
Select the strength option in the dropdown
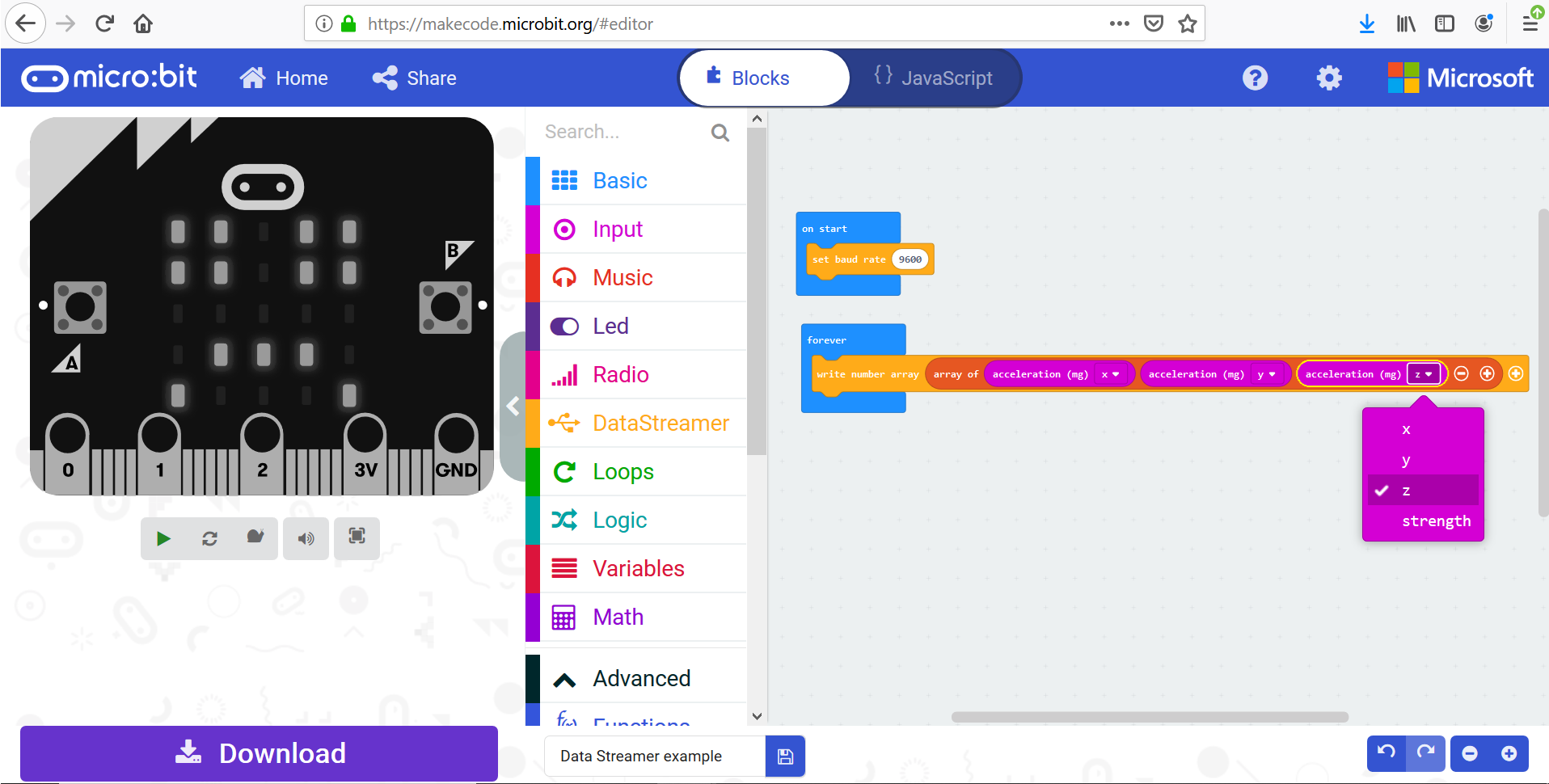tap(1437, 521)
